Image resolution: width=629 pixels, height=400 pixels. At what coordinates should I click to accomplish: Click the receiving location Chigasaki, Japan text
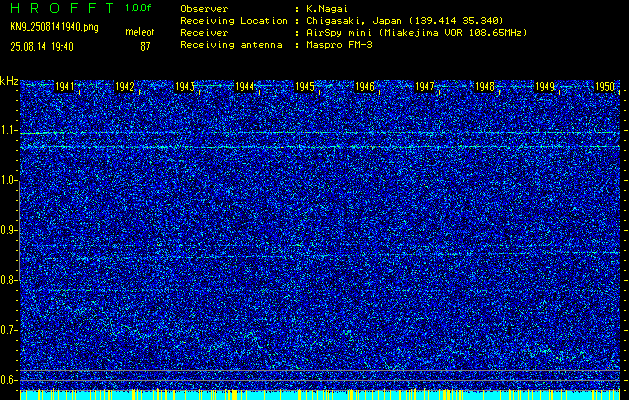[405, 21]
